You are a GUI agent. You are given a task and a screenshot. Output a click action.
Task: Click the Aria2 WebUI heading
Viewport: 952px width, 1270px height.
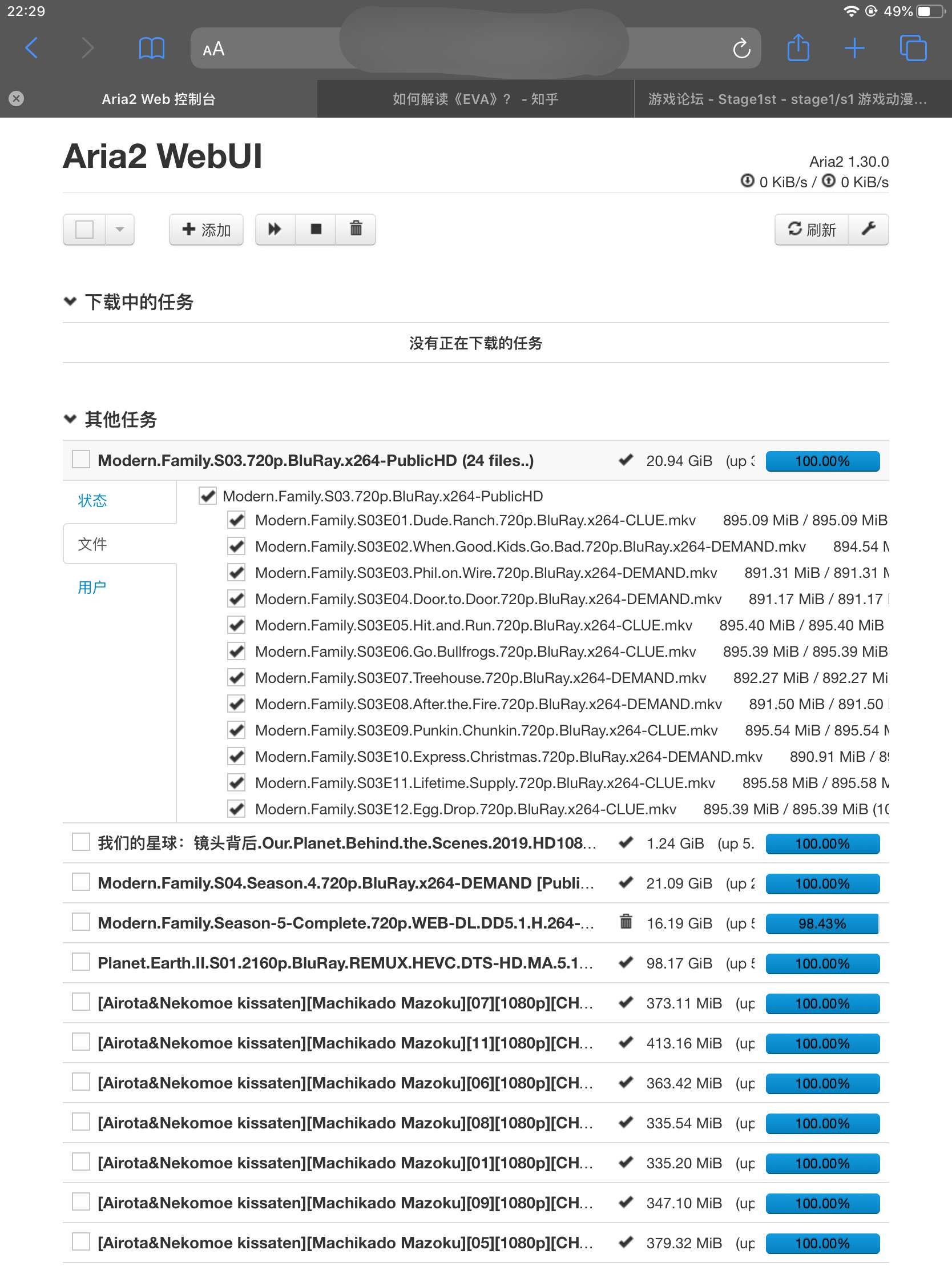coord(163,156)
